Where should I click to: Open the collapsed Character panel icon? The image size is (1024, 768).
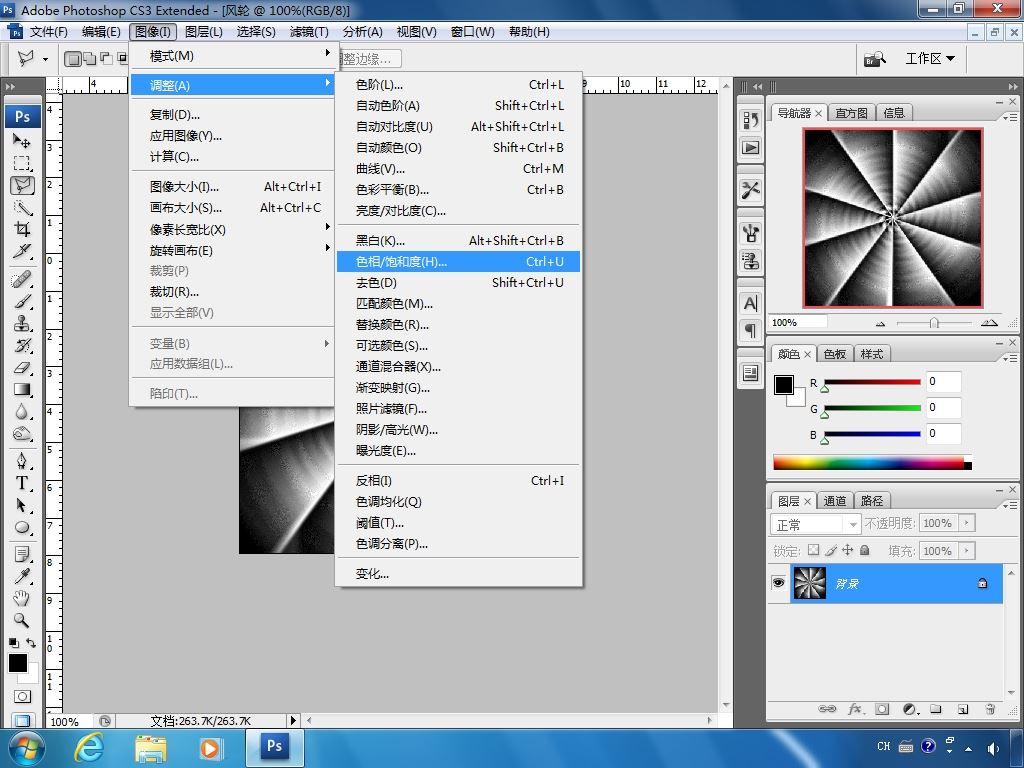pos(750,303)
